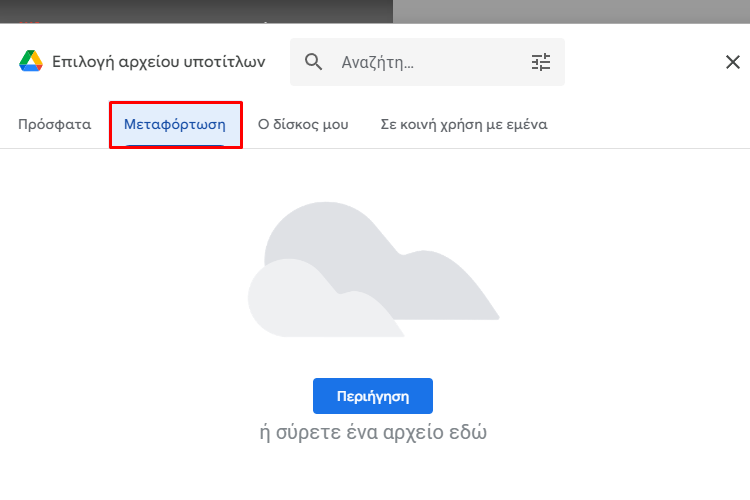Close the subtitle file picker dialog
Screen dimensions: 750x500
pyautogui.click(x=732, y=62)
